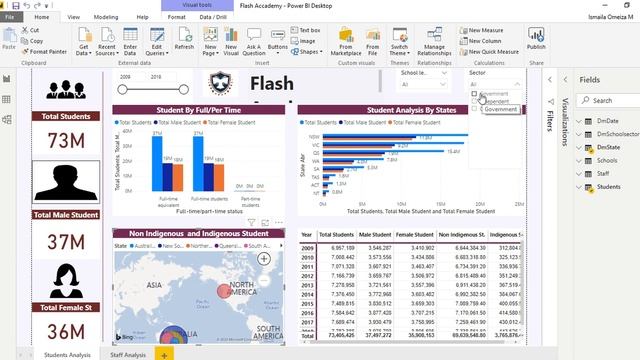The width and height of the screenshot is (640, 360).
Task: Open the Data / Drill ribbon tab
Action: point(213,17)
